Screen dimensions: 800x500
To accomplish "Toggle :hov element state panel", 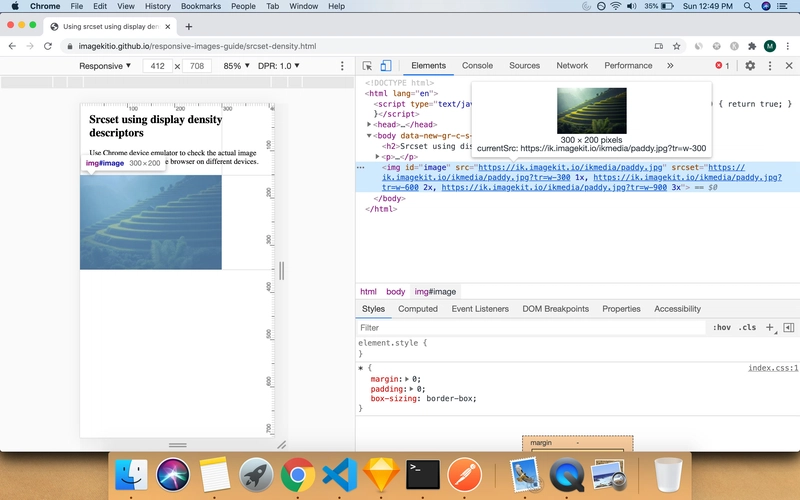I will tap(721, 328).
